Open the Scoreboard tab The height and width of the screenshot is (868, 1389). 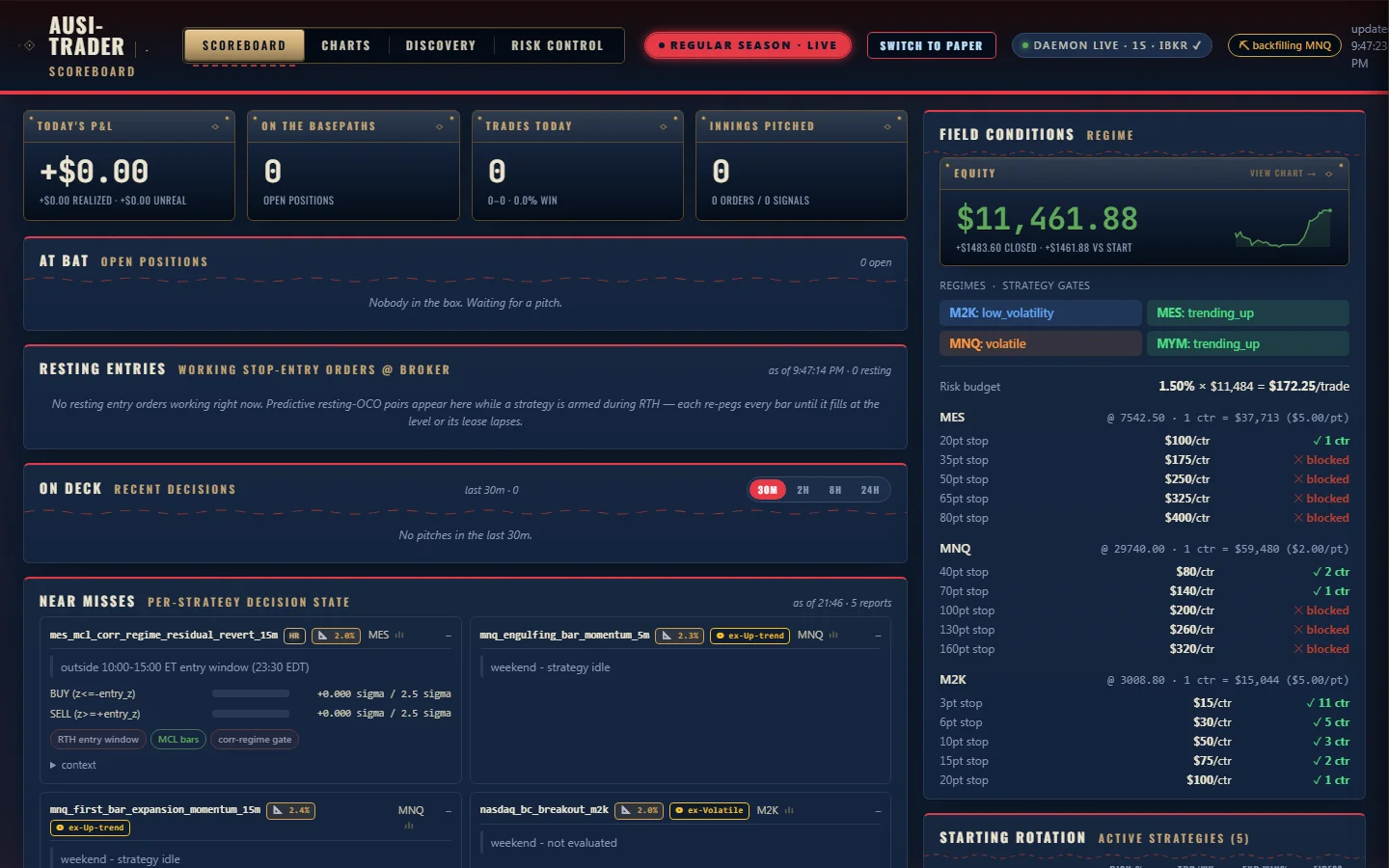[x=244, y=45]
